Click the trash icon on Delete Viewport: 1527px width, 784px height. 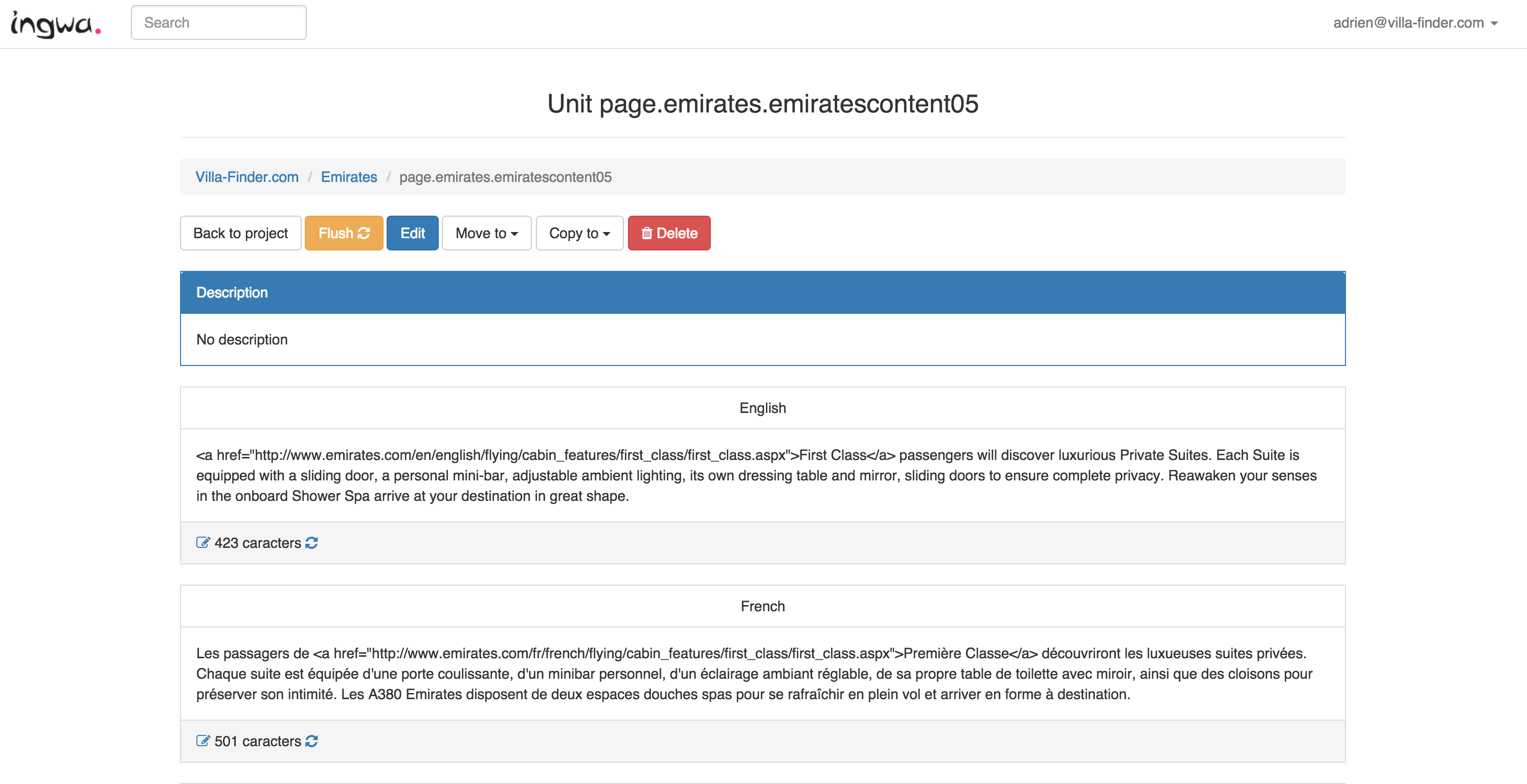[x=647, y=234]
